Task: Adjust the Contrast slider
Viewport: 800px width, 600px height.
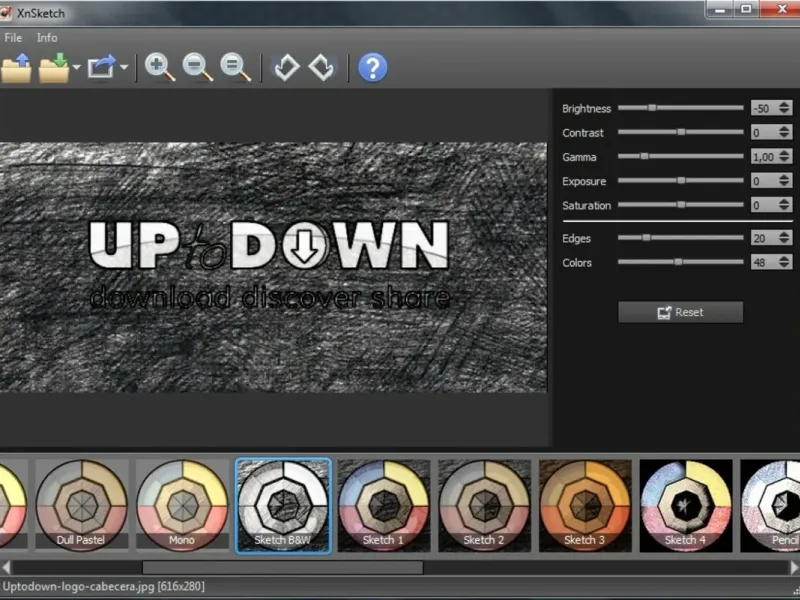Action: [x=681, y=132]
